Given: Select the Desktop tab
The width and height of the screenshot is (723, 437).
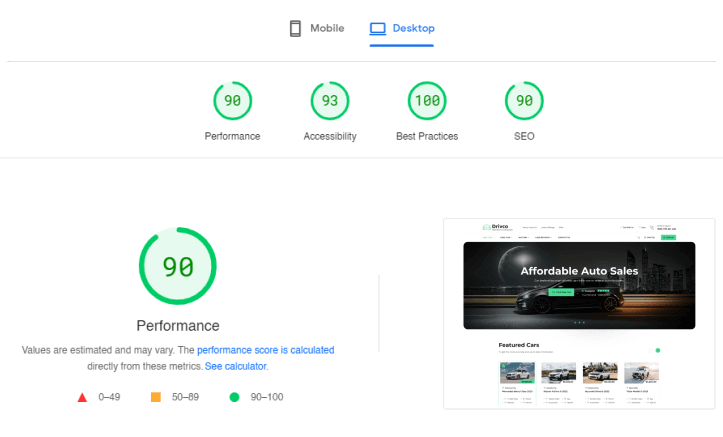Looking at the screenshot, I should click(x=402, y=29).
